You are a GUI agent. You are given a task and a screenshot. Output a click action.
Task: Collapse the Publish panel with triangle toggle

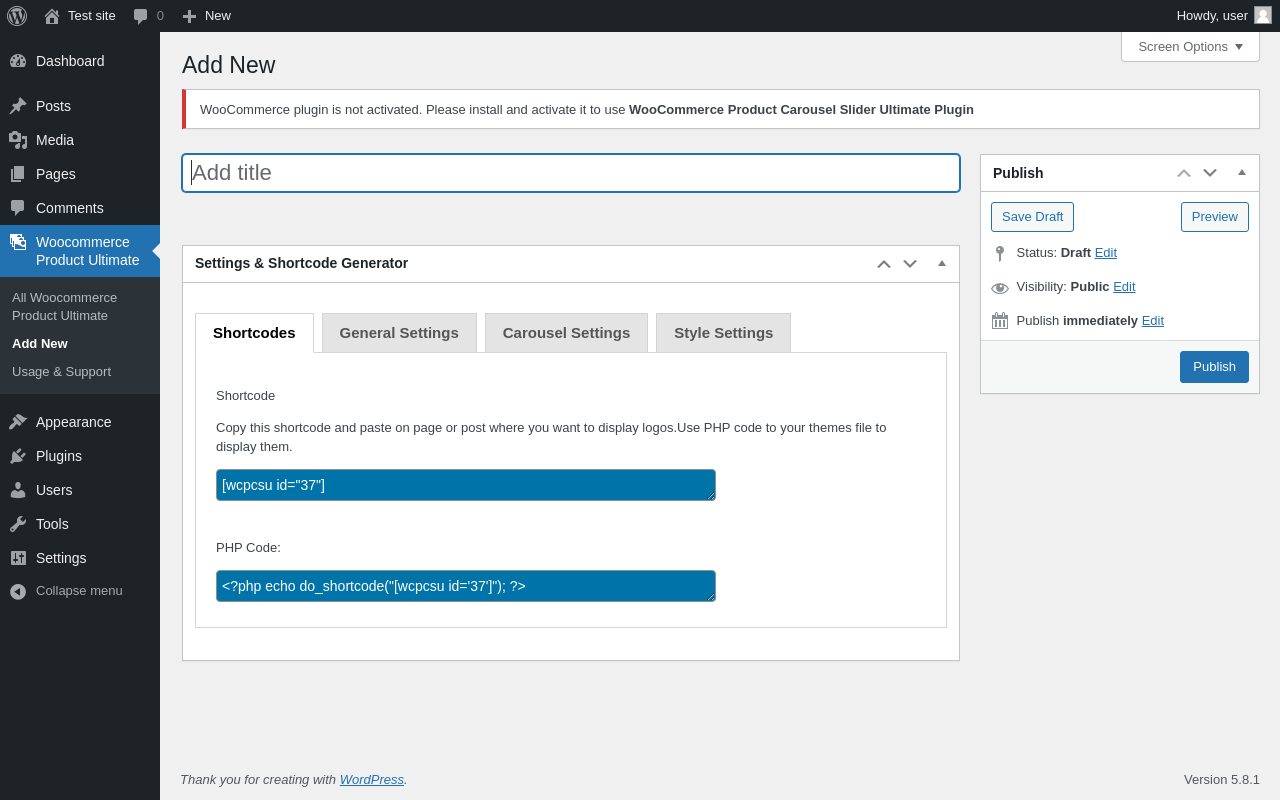[x=1242, y=173]
